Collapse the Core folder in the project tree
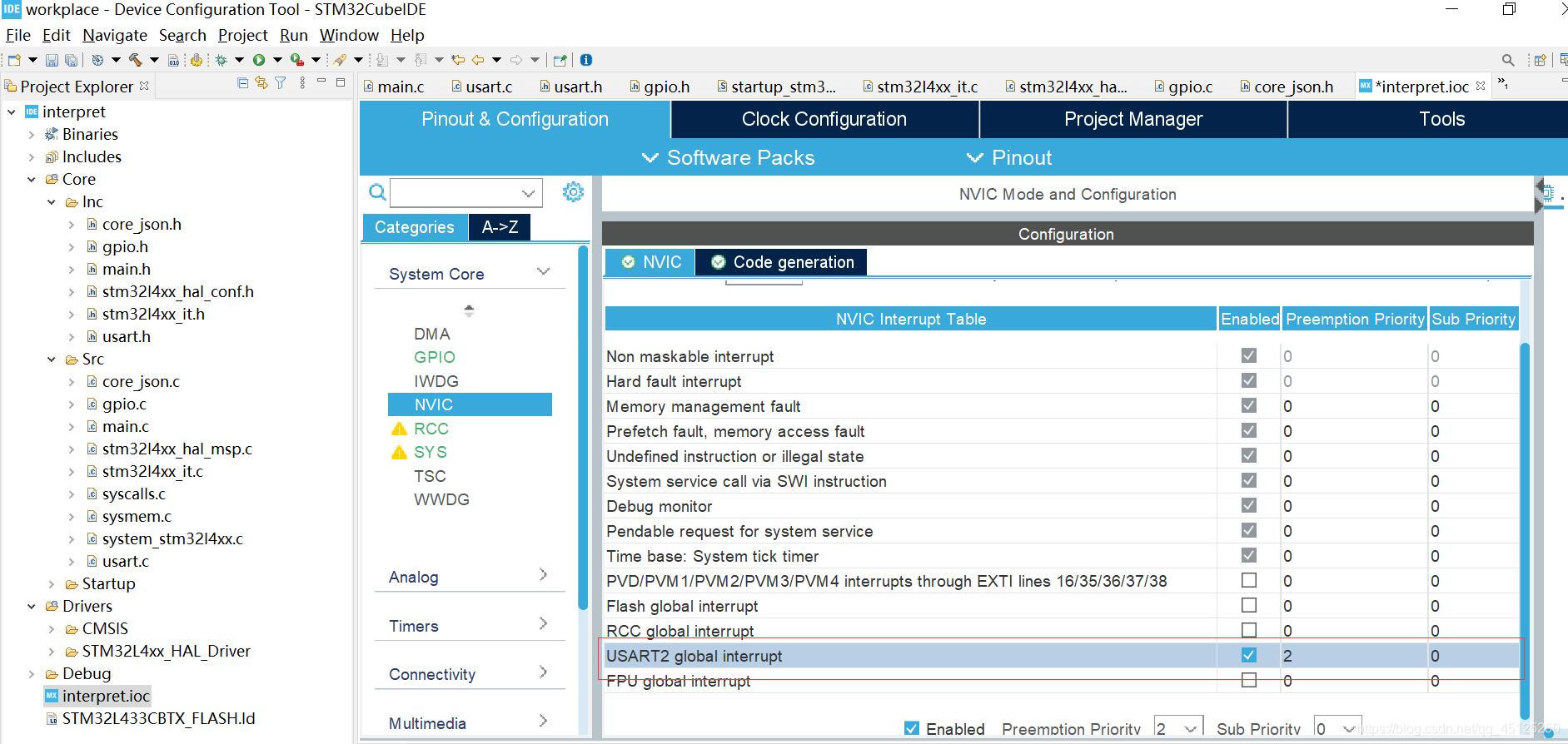This screenshot has height=744, width=1568. click(x=32, y=179)
